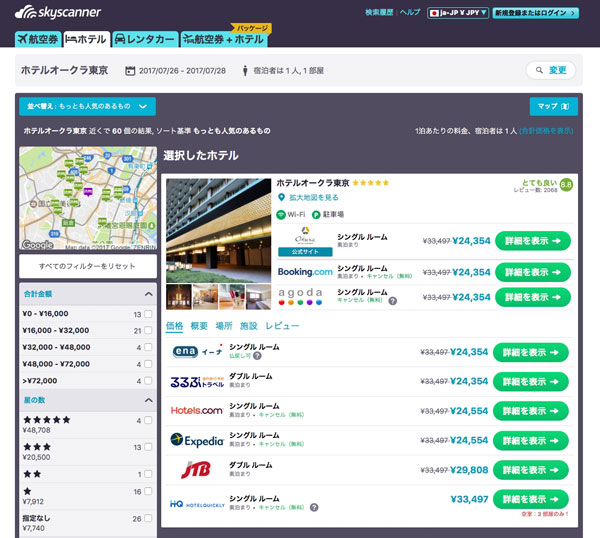Screen dimensions: 600x538
Task: Click the parking amenity icon
Action: point(316,215)
